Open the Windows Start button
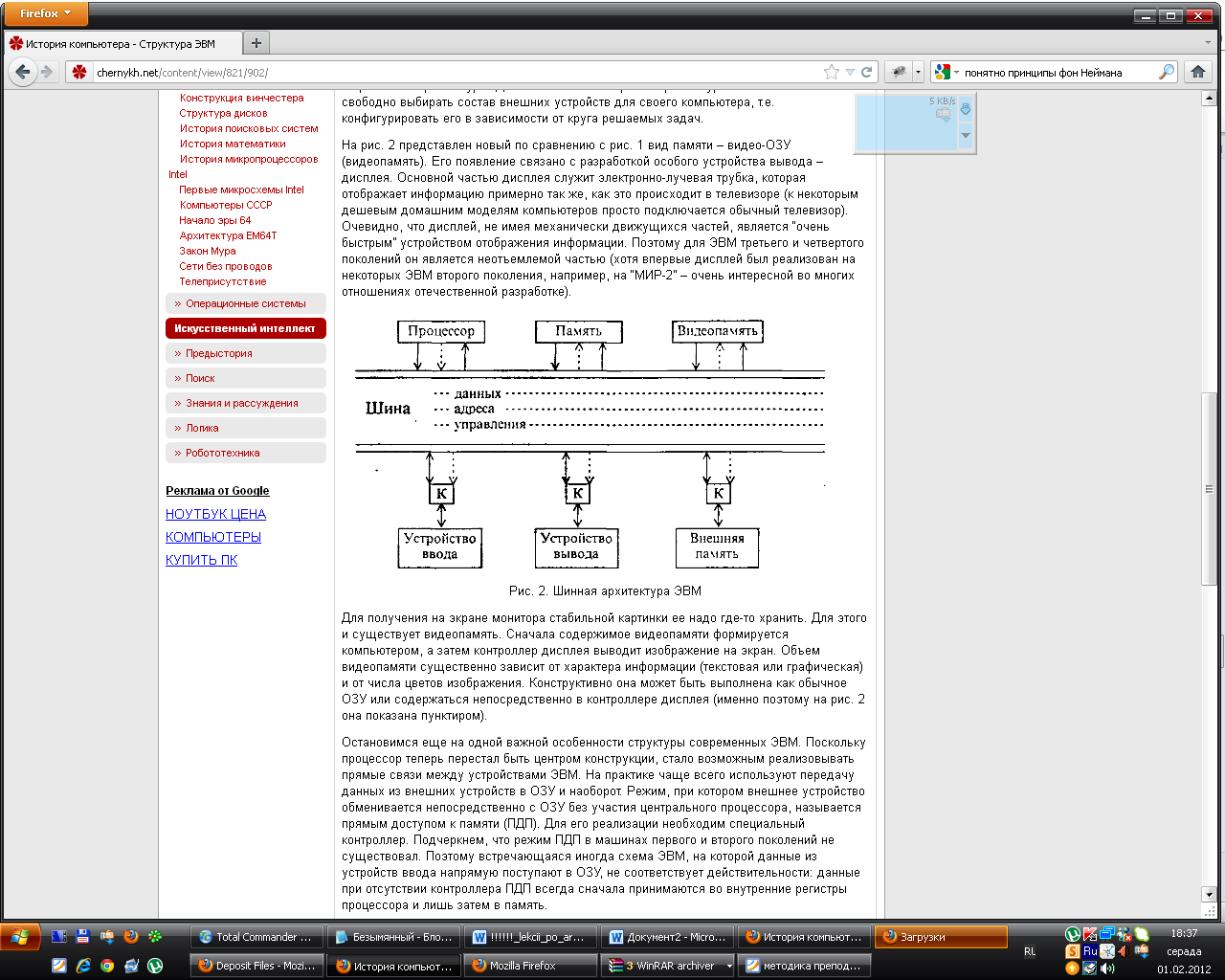This screenshot has height=980, width=1225. (20, 937)
